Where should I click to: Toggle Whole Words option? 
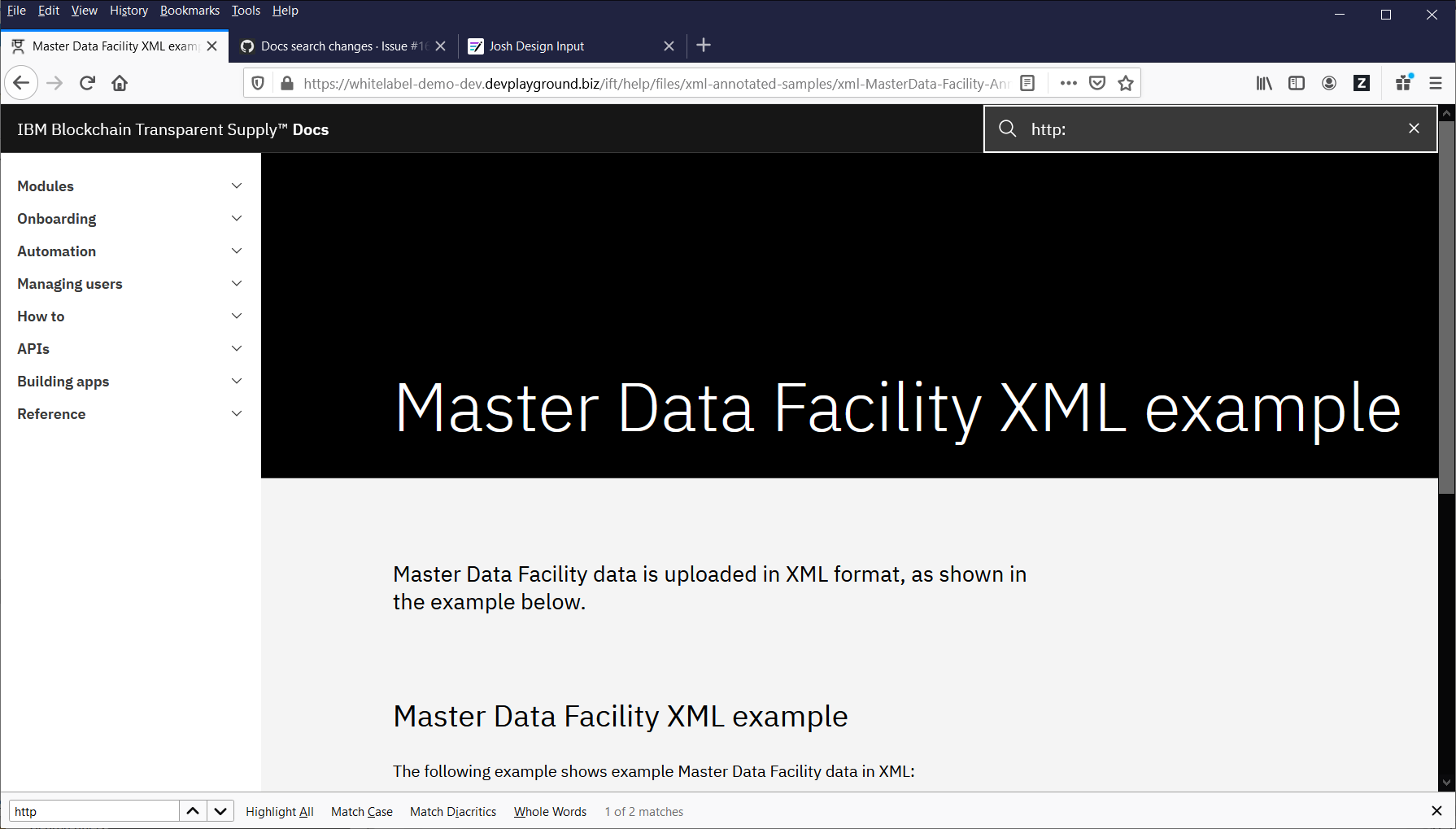click(550, 812)
